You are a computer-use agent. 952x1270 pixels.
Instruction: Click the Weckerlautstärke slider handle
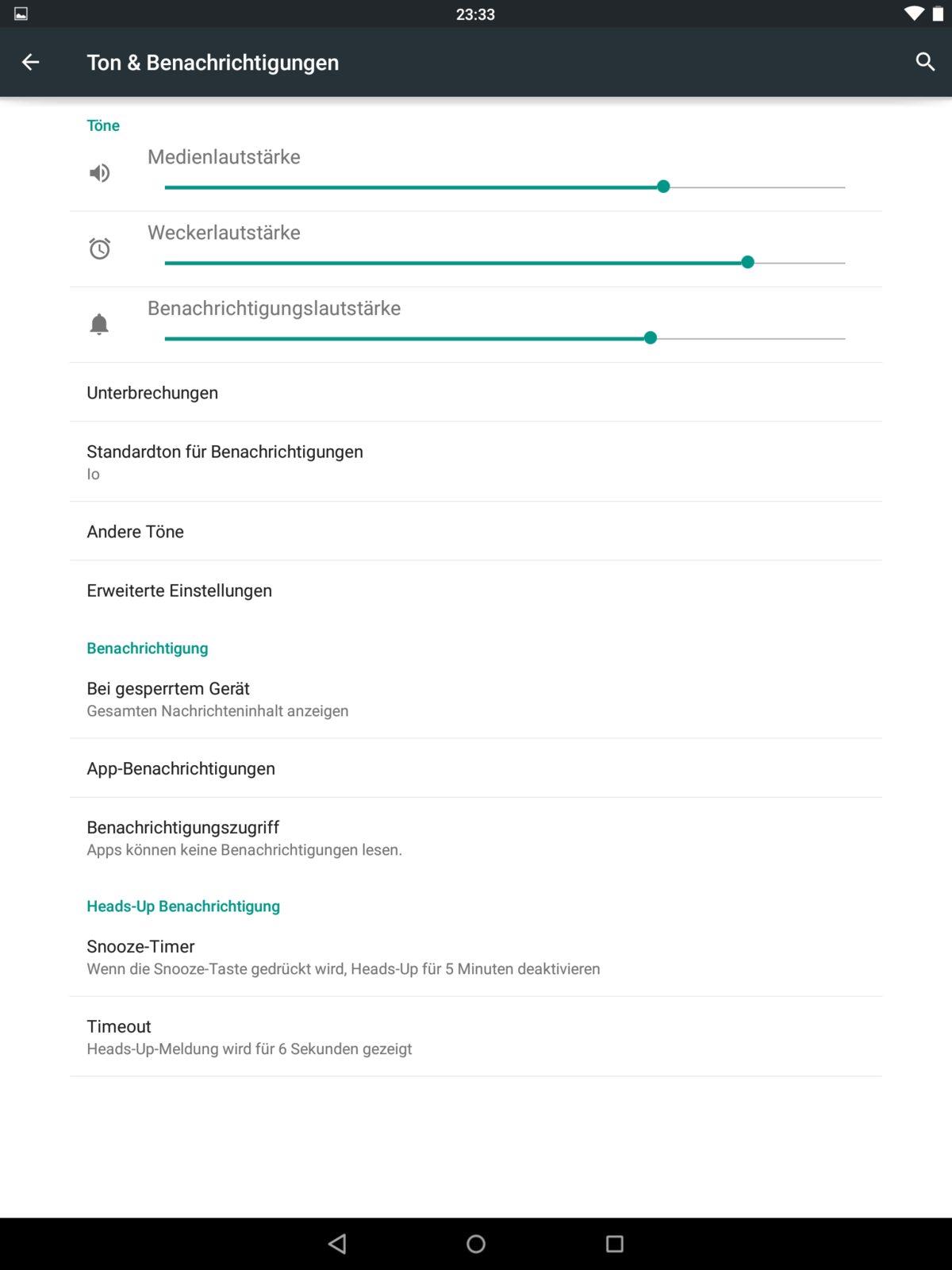[x=747, y=262]
